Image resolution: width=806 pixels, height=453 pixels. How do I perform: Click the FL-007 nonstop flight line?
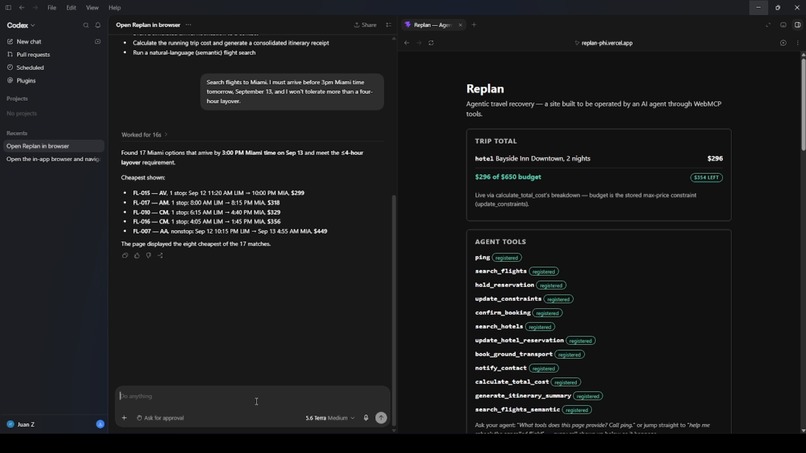point(230,231)
